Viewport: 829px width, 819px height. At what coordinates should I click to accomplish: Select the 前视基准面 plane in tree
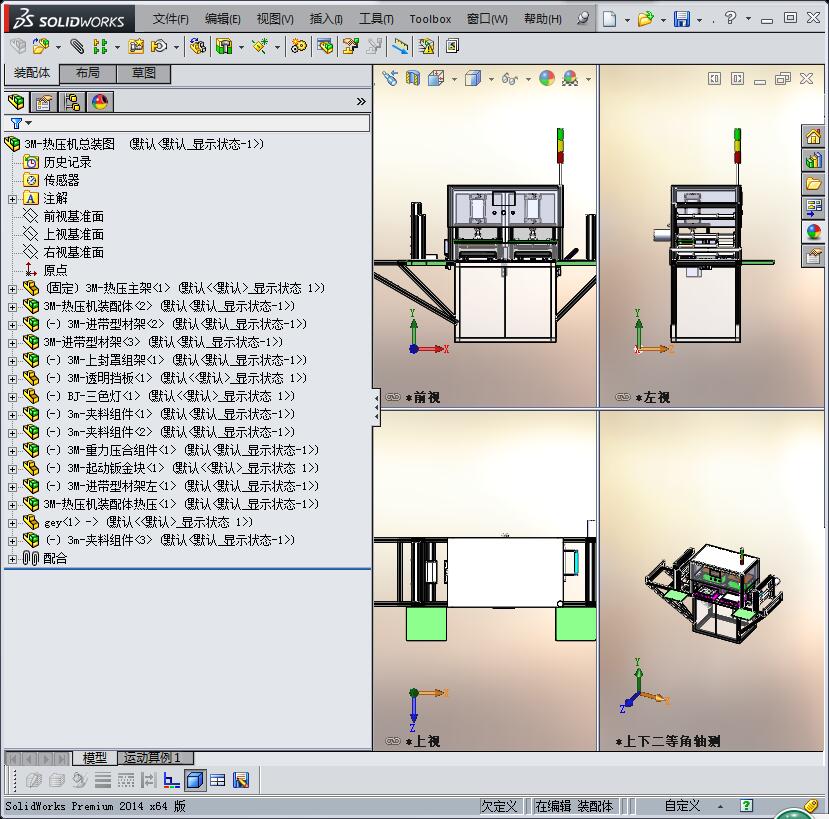[x=73, y=216]
